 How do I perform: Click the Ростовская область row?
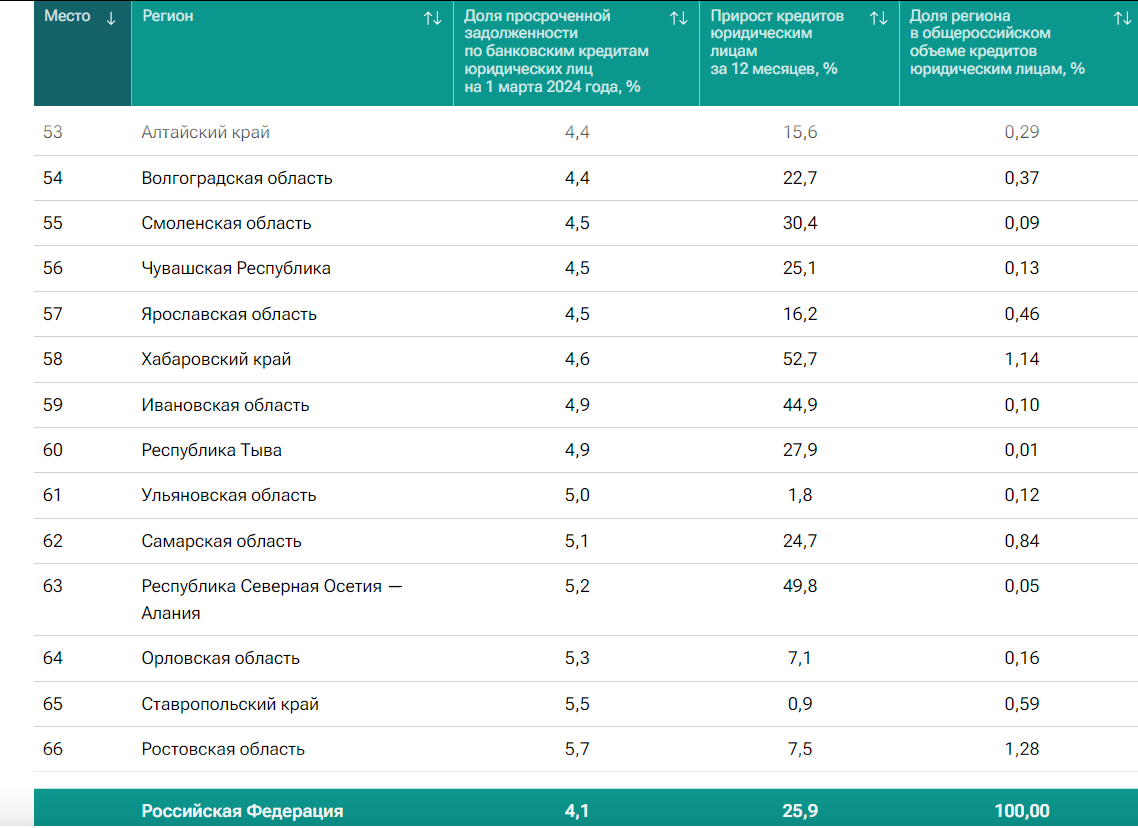(x=223, y=749)
